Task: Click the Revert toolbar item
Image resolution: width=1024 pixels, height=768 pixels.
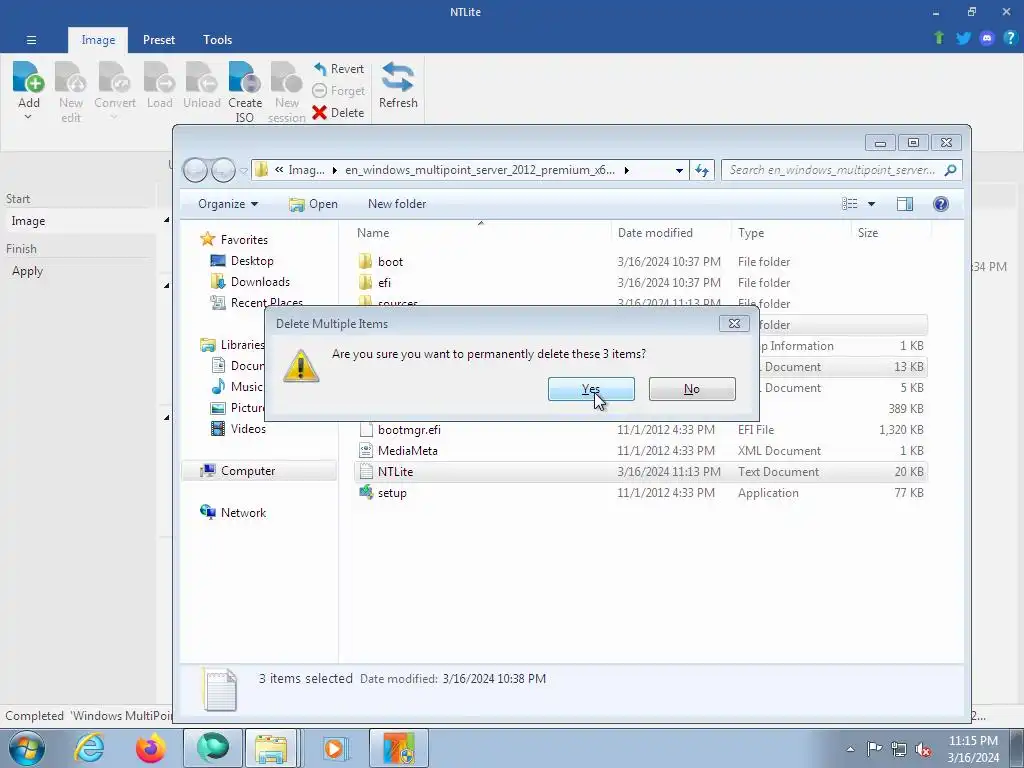Action: click(338, 69)
